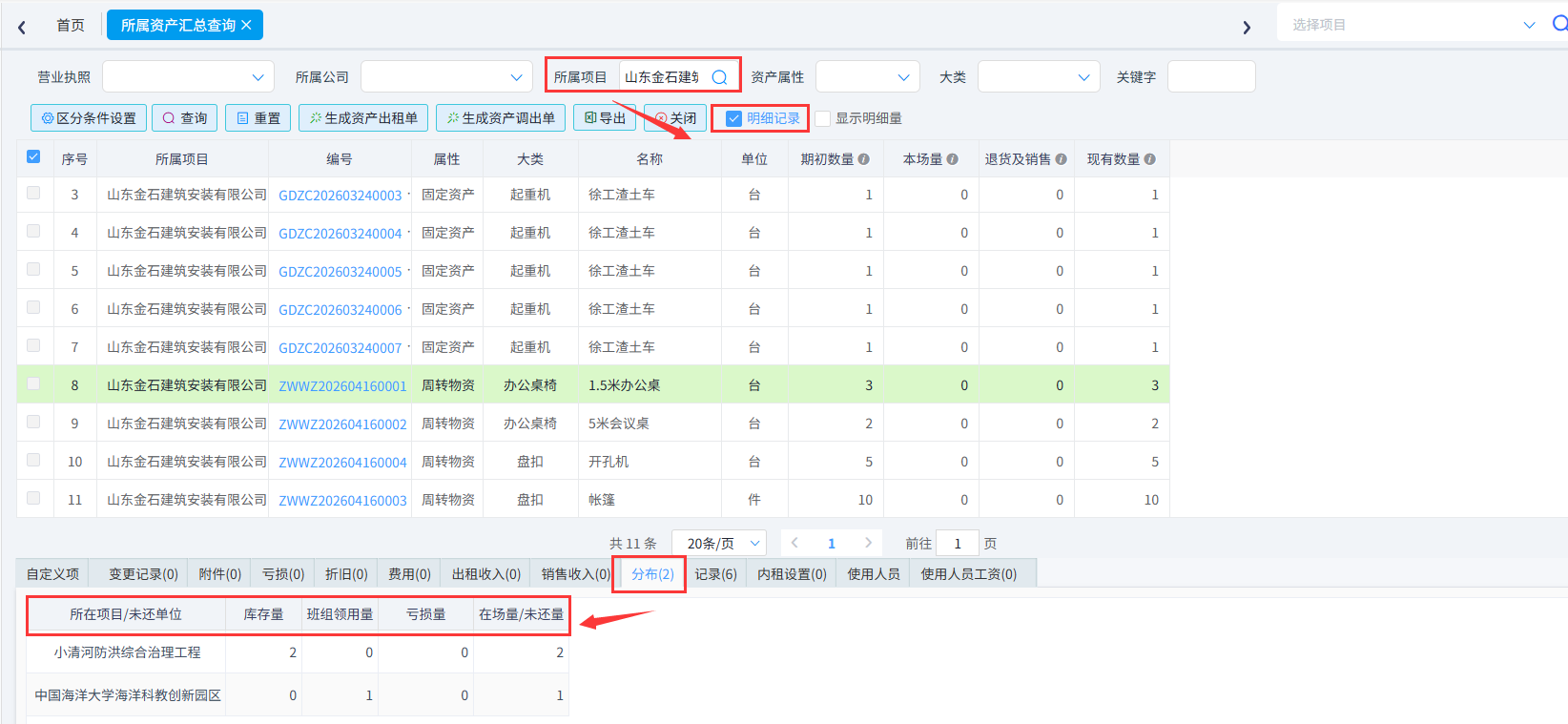
Task: Click 生成资产调出单 button
Action: point(501,118)
